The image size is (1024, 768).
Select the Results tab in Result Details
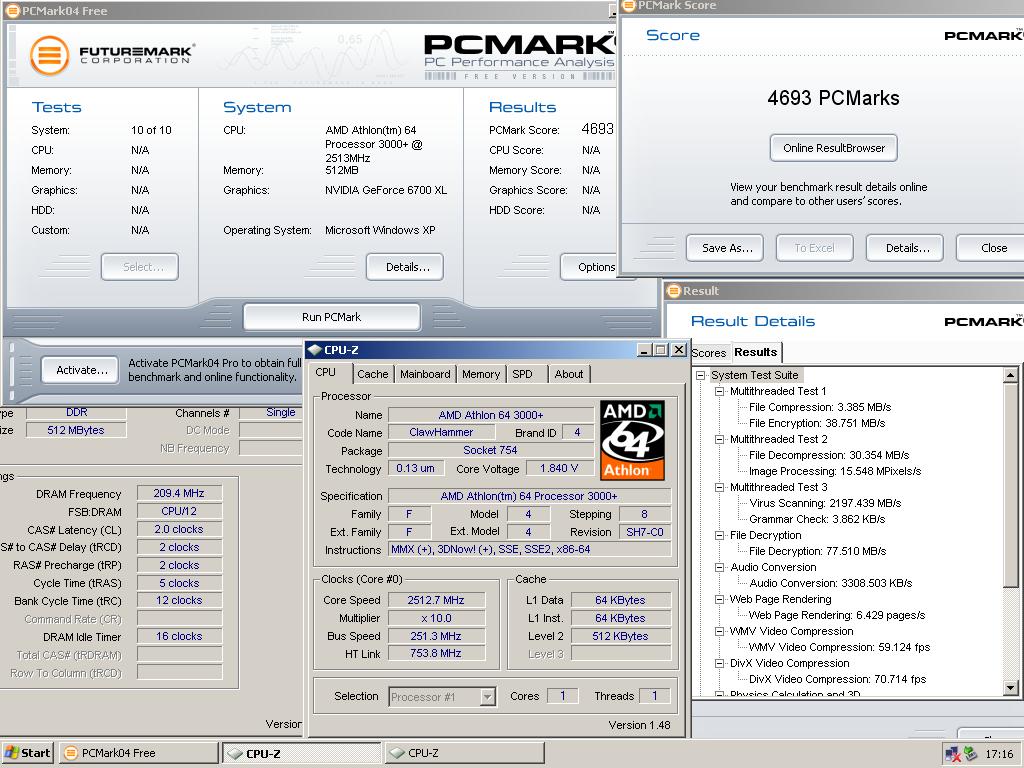click(756, 352)
